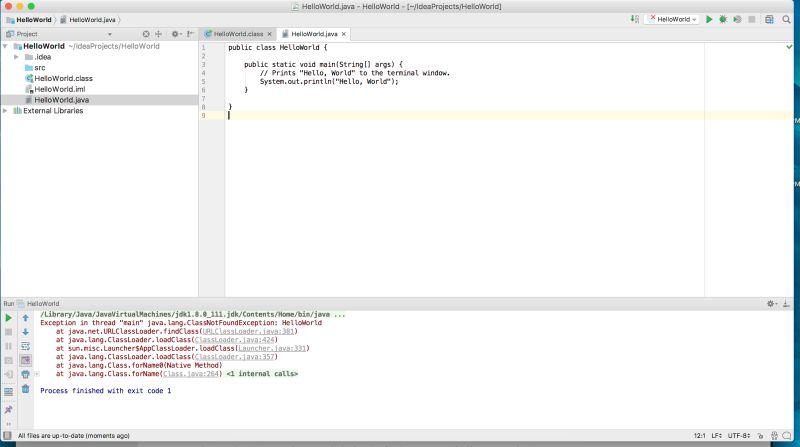800x447 pixels.
Task: Rerun HelloWorld from the Run panel play icon
Action: [x=8, y=318]
